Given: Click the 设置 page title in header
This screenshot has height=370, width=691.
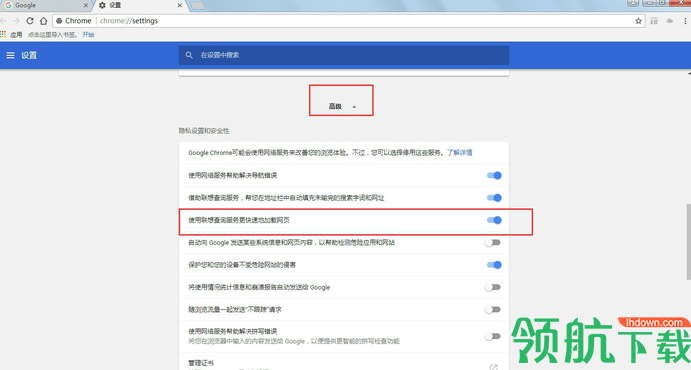Looking at the screenshot, I should point(29,55).
